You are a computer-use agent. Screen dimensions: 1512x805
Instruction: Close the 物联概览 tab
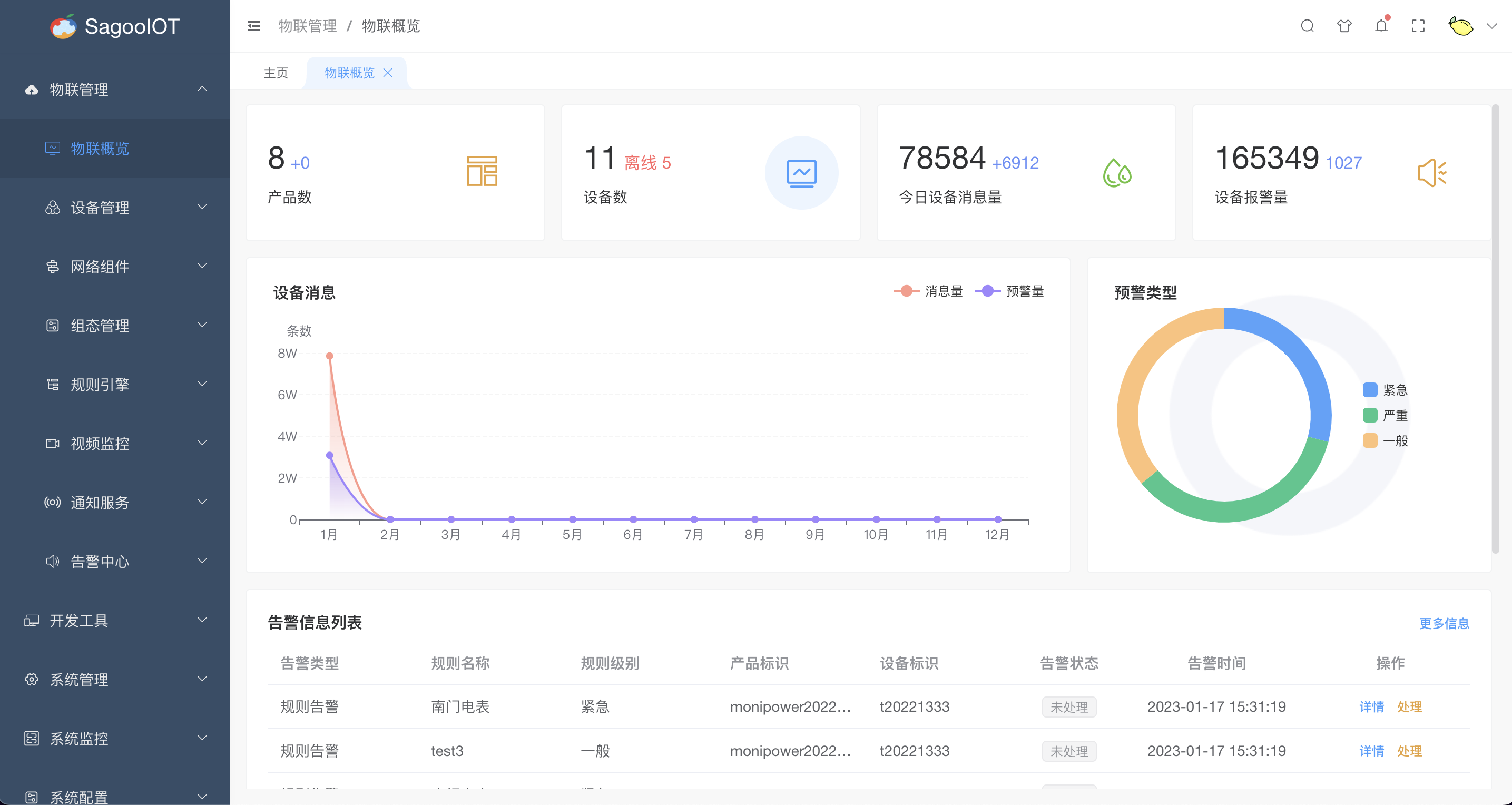[387, 73]
